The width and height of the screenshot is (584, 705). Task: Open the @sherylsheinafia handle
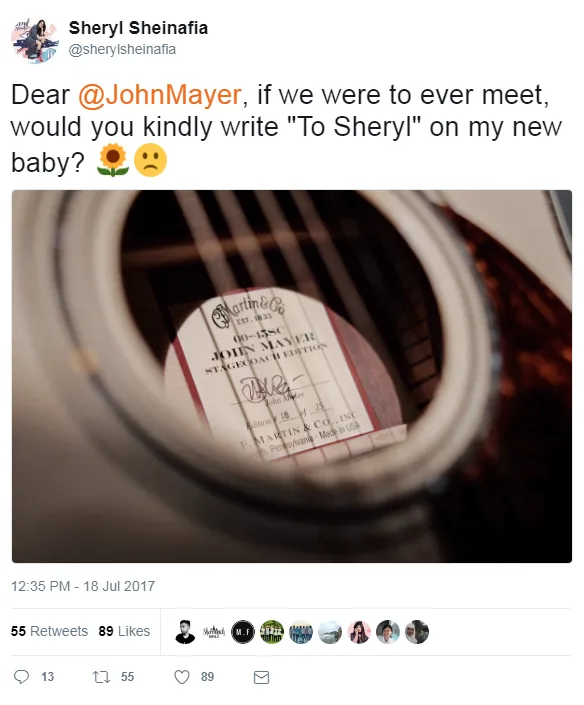coord(122,49)
